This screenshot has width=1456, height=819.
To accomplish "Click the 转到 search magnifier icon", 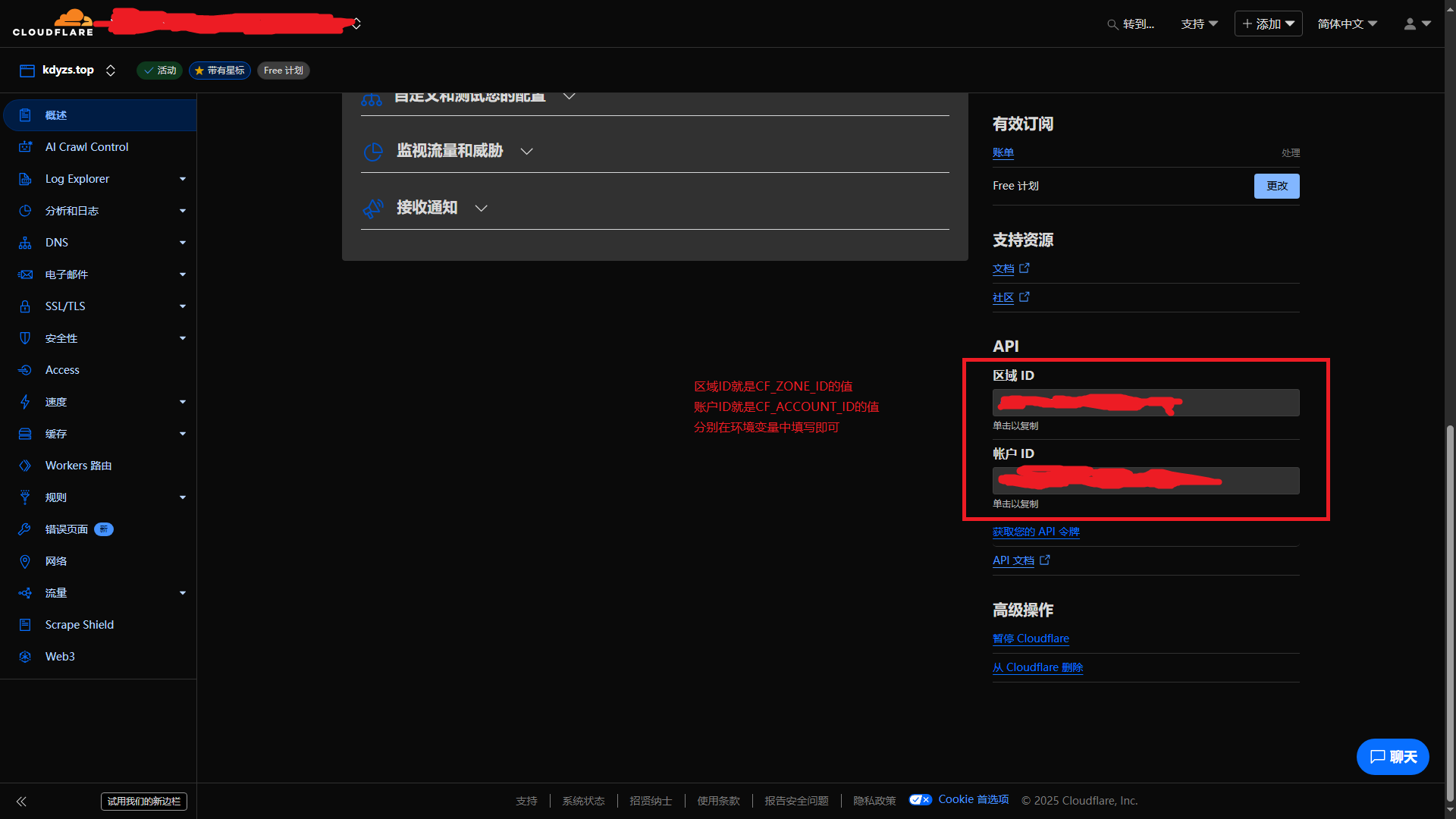I will (1112, 24).
